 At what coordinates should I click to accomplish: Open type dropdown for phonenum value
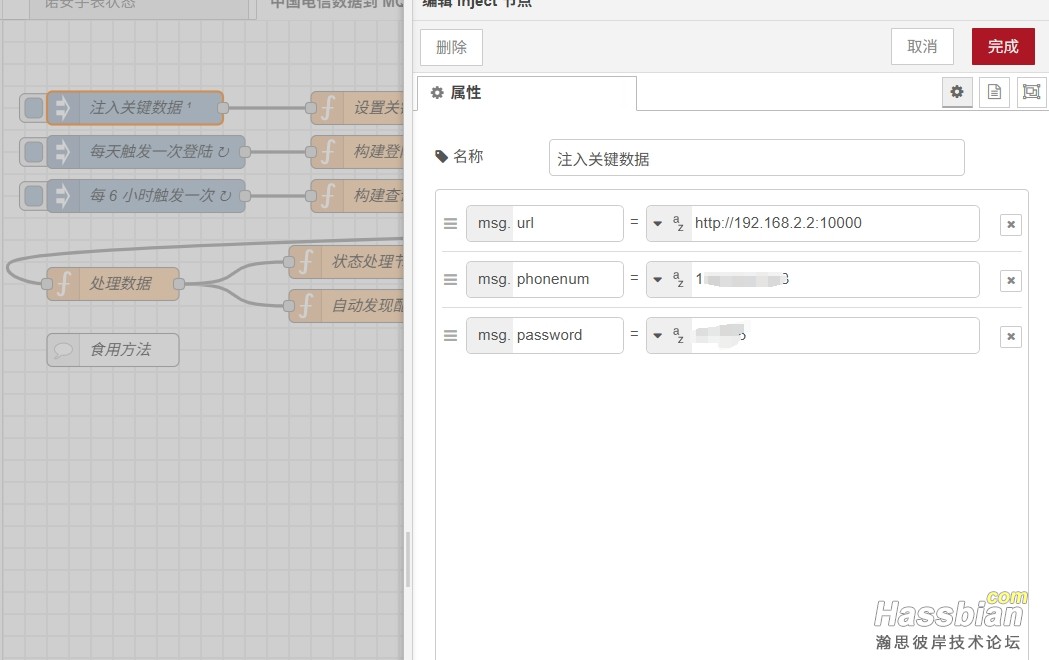coord(658,280)
